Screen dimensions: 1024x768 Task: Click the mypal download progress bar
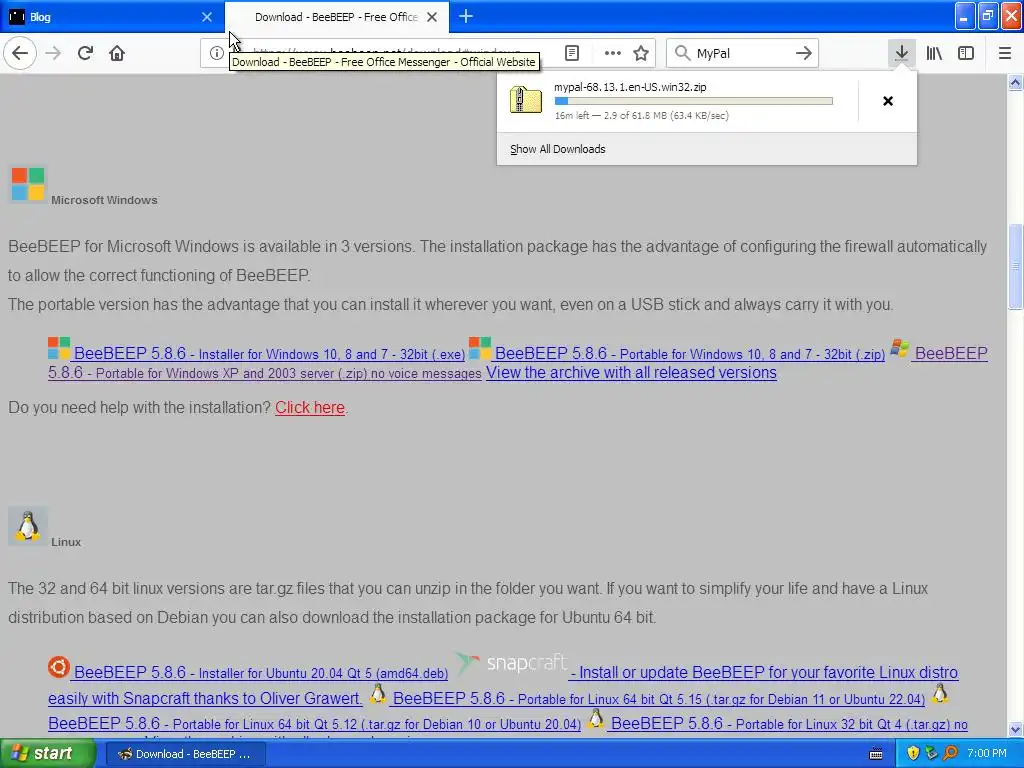(x=694, y=101)
